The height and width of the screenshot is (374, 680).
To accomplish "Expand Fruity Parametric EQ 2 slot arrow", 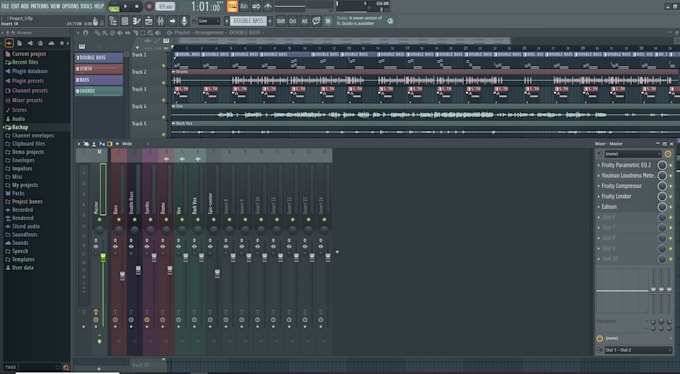I will pyautogui.click(x=599, y=165).
